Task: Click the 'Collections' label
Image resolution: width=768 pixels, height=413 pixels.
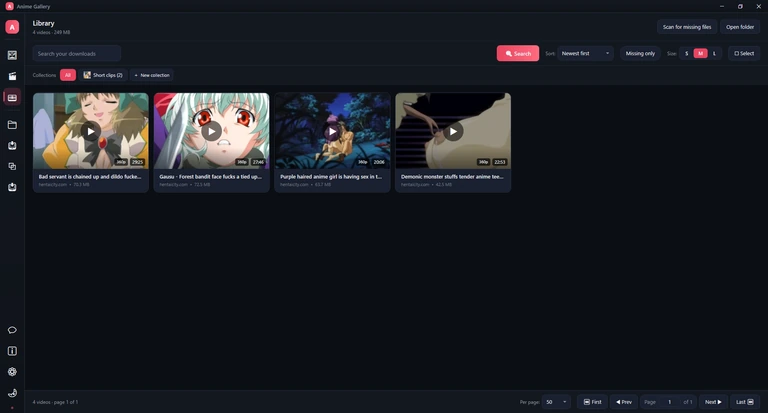Action: 45,75
